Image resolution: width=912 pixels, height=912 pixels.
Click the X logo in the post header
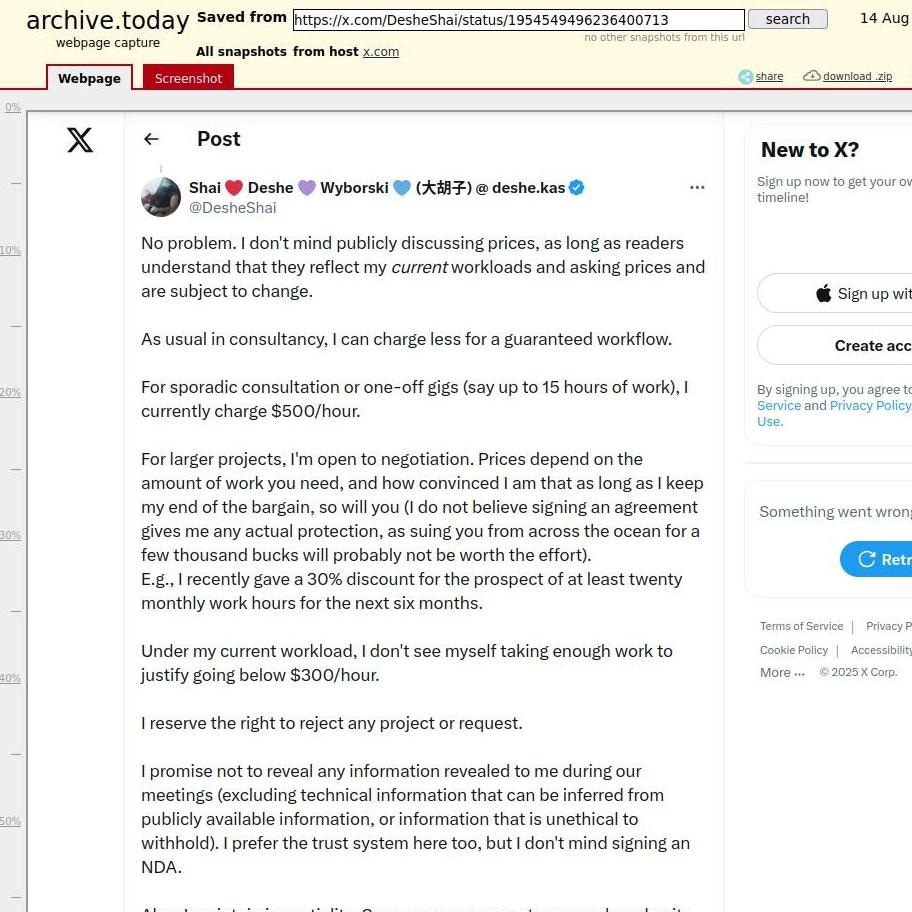pos(80,140)
